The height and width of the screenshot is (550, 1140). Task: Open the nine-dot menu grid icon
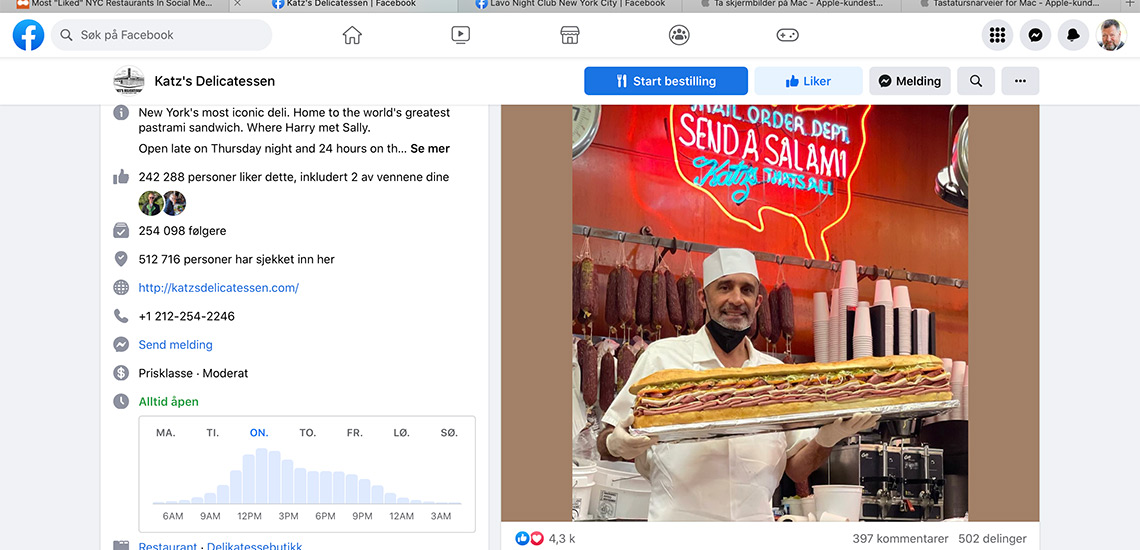coord(998,35)
